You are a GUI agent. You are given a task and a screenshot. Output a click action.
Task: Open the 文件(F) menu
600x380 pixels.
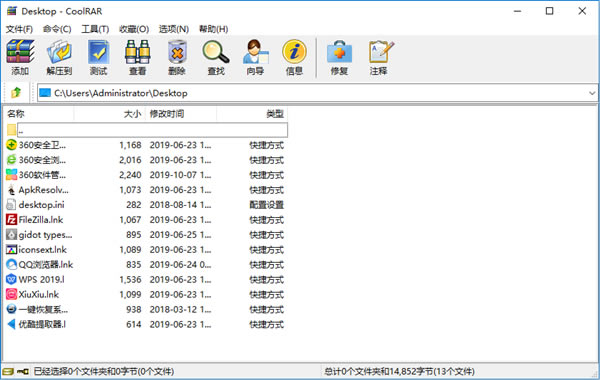click(19, 29)
